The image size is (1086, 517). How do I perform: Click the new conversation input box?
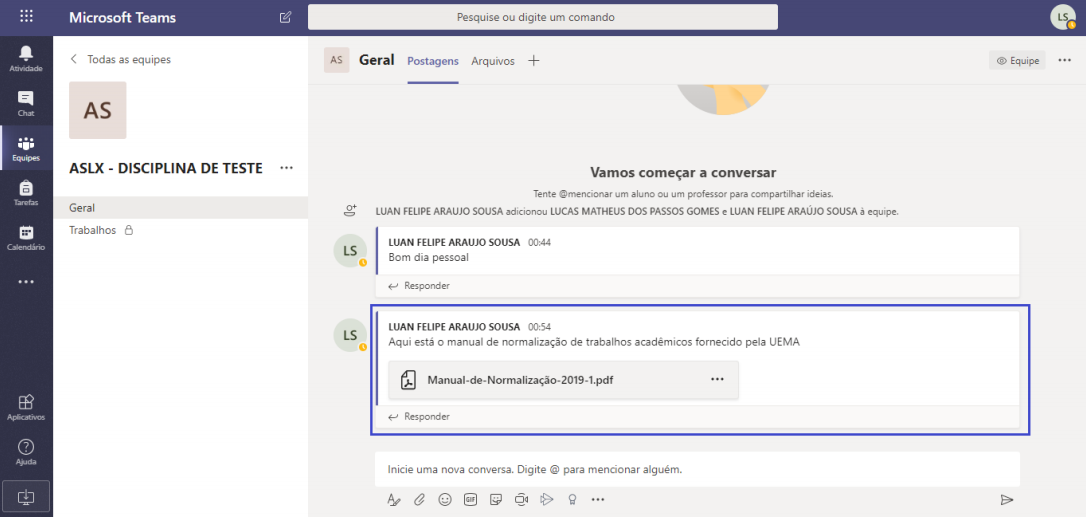tap(697, 469)
